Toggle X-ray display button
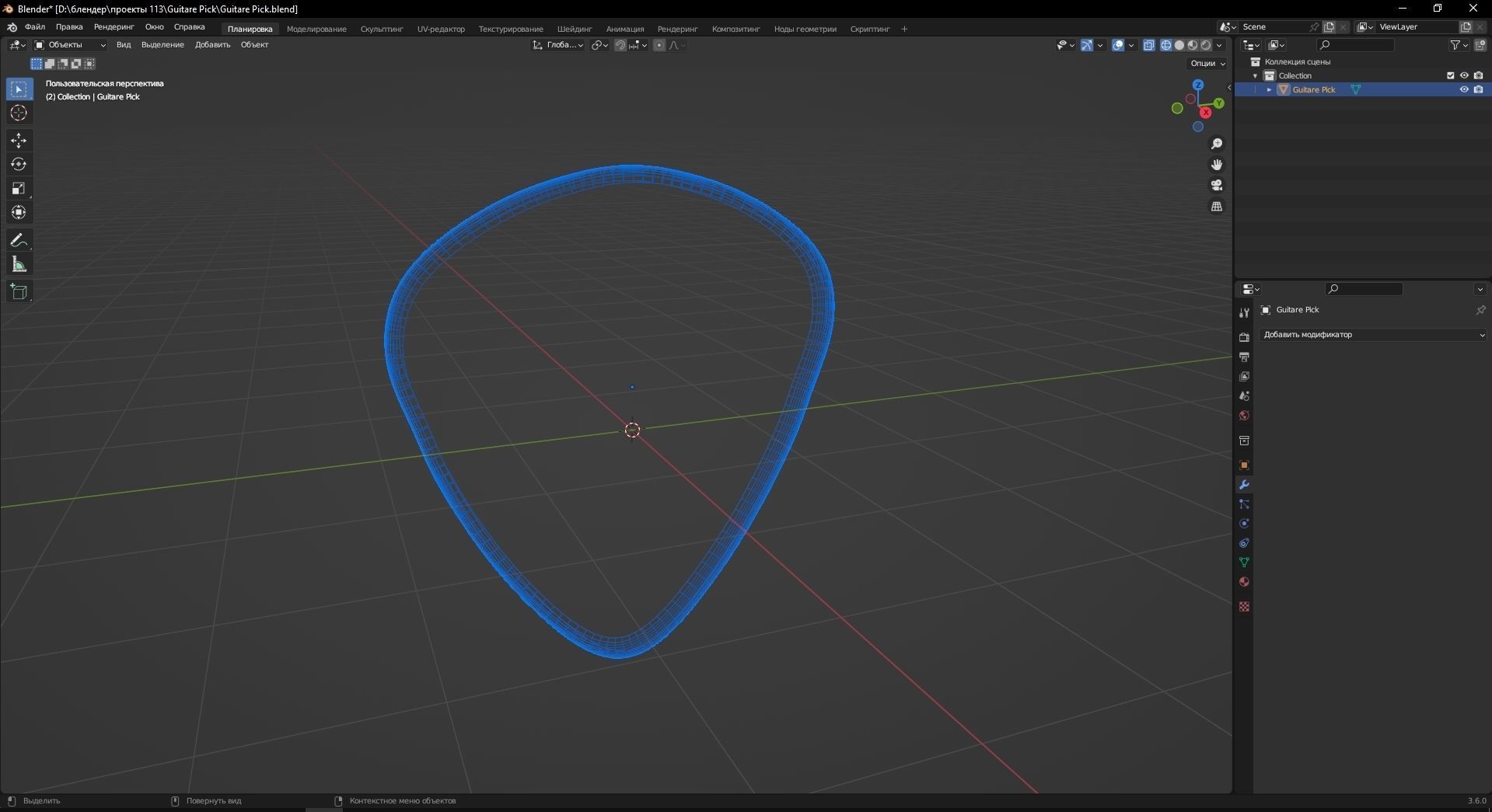This screenshot has height=812, width=1492. click(1149, 45)
